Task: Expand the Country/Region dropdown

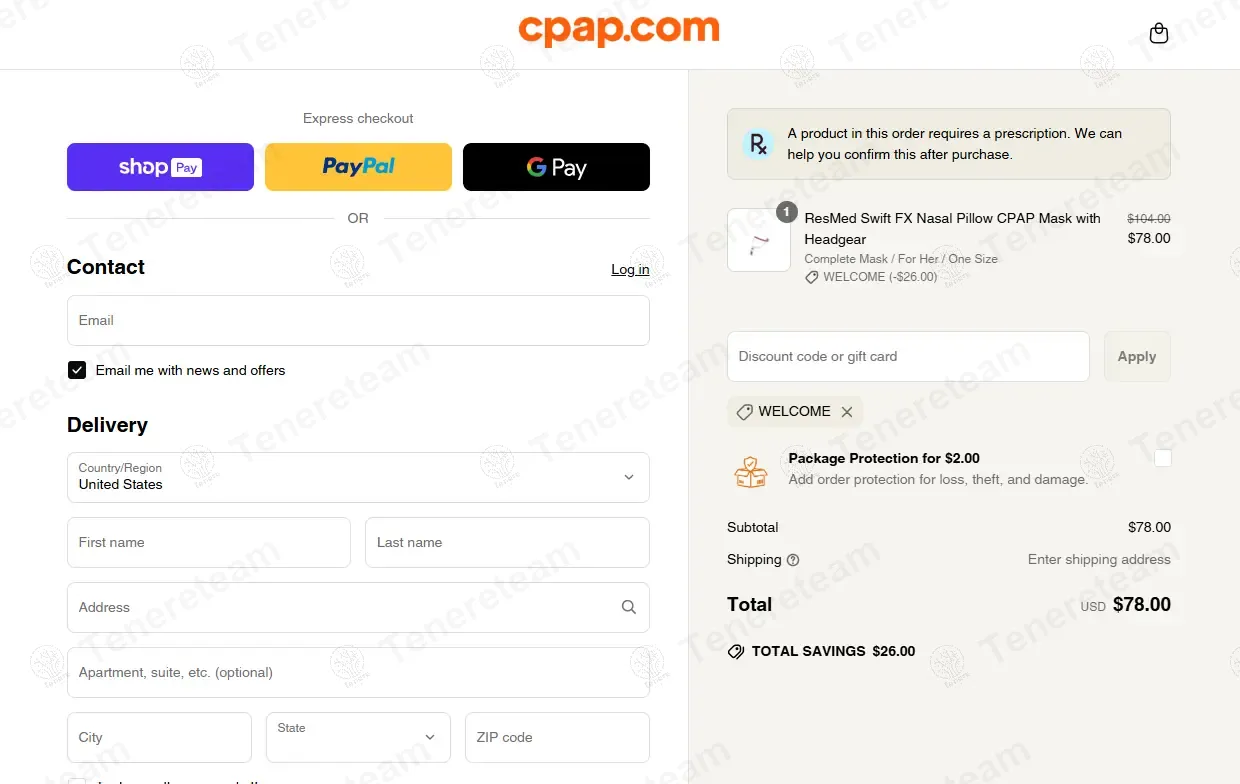Action: click(x=358, y=477)
